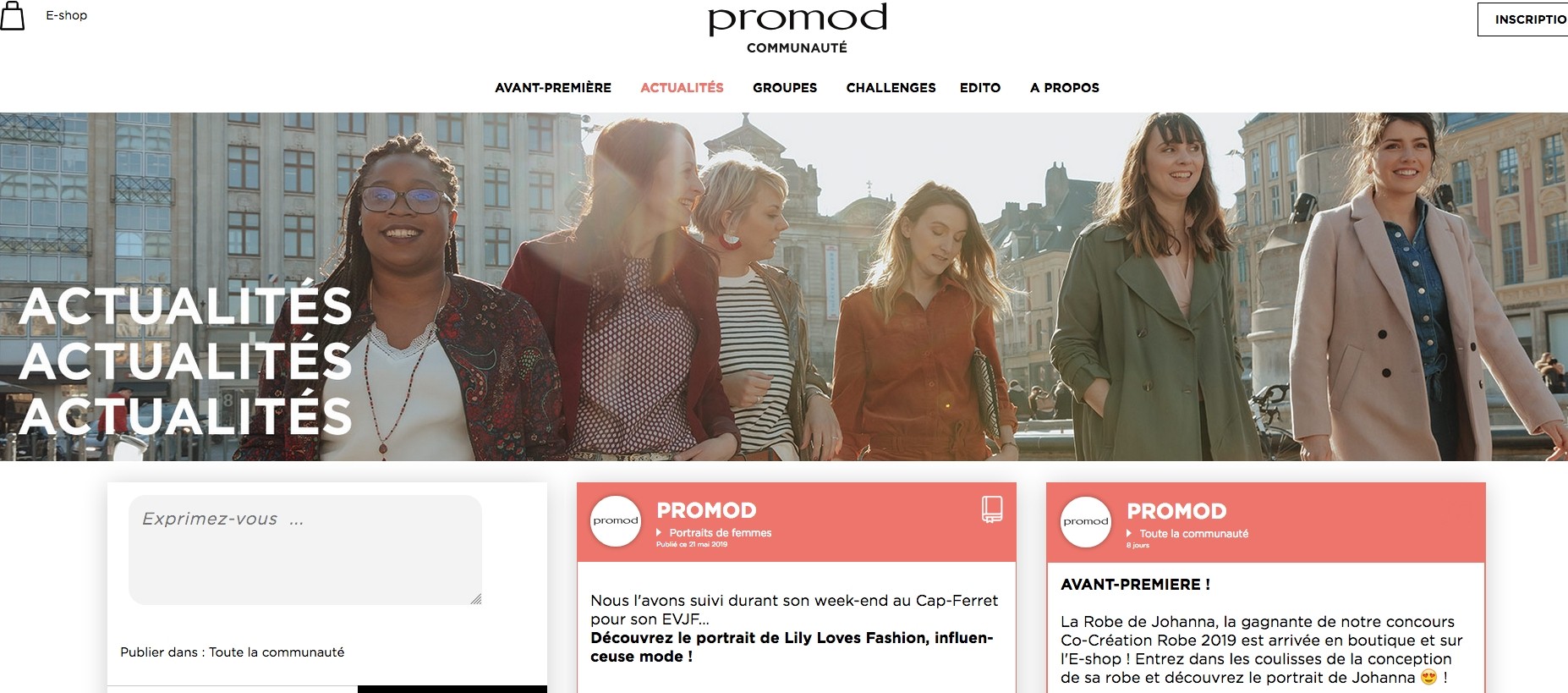Image resolution: width=1568 pixels, height=693 pixels.
Task: Click arrow beside Portraits de femmes
Action: 659,533
